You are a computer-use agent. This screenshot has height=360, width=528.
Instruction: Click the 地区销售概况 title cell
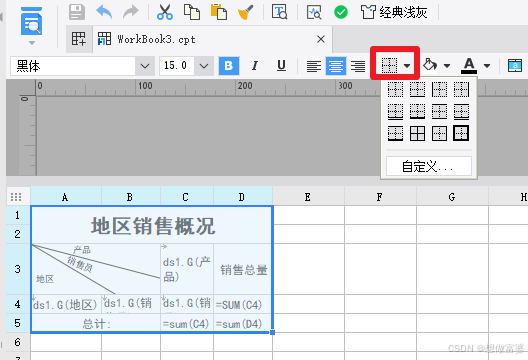[152, 225]
